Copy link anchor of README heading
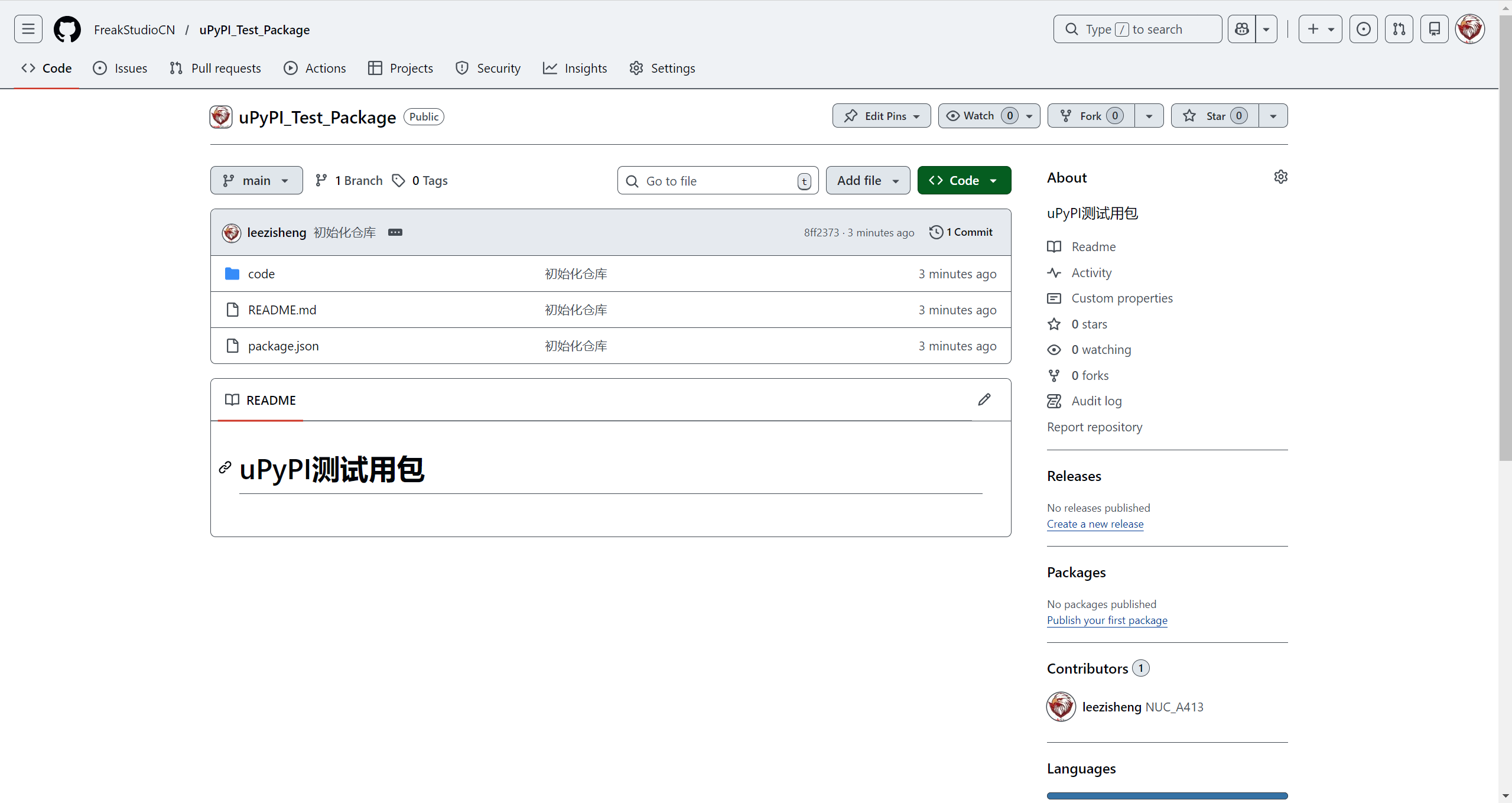Viewport: 1512px width, 803px height. [x=225, y=467]
